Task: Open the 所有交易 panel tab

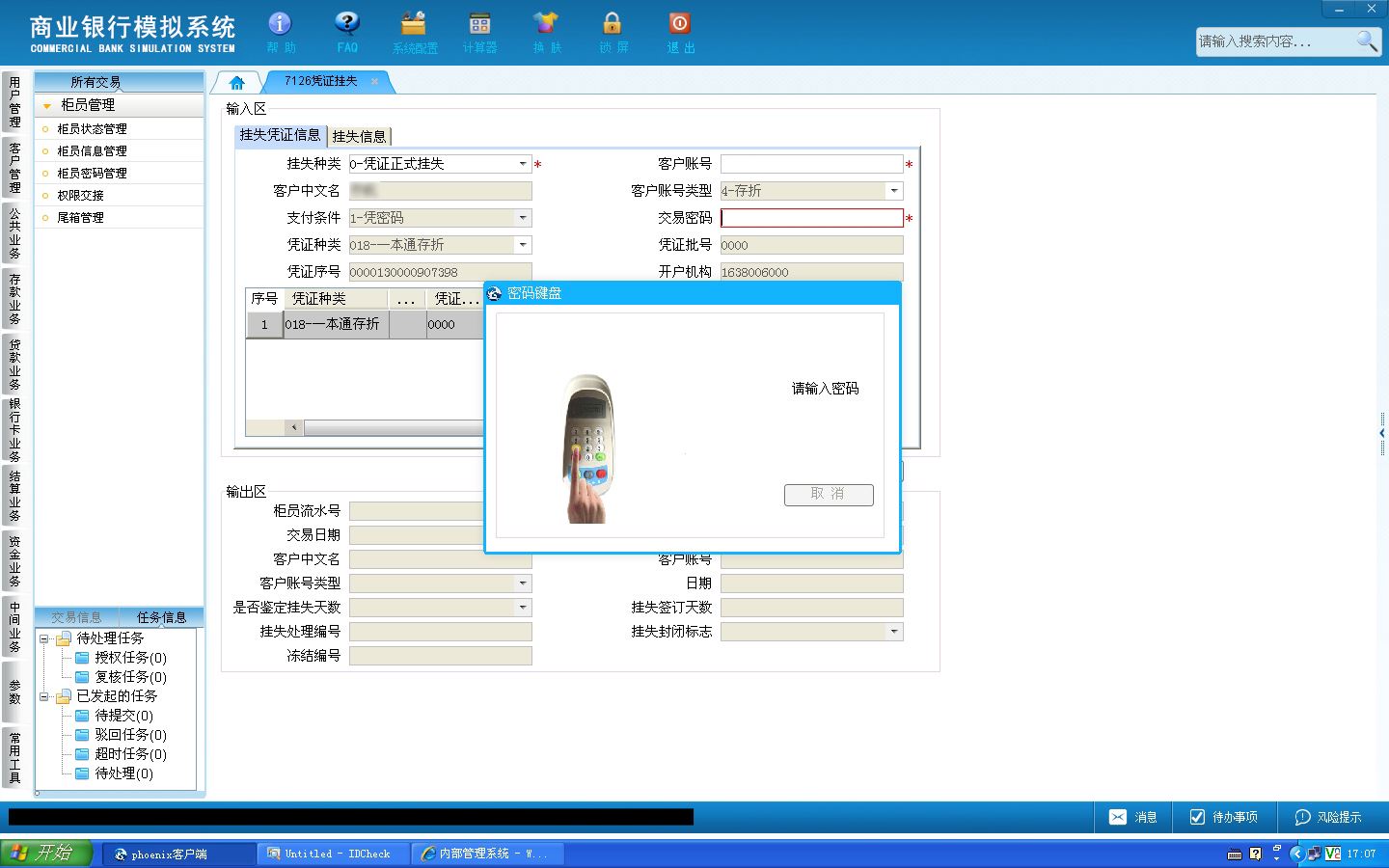Action: coord(95,82)
